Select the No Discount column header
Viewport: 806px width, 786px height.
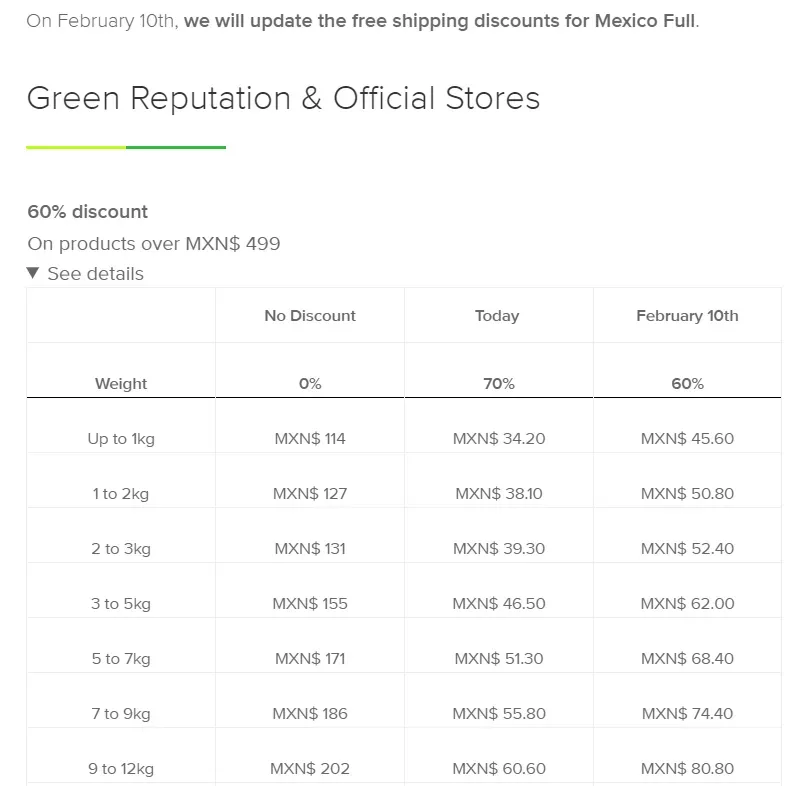(310, 316)
